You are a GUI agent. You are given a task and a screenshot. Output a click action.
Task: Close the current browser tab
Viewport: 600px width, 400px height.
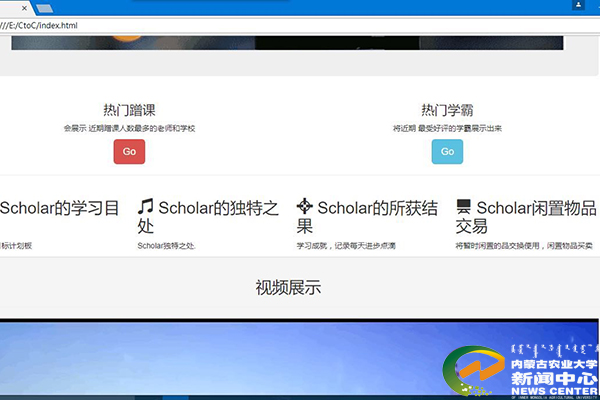coord(22,7)
